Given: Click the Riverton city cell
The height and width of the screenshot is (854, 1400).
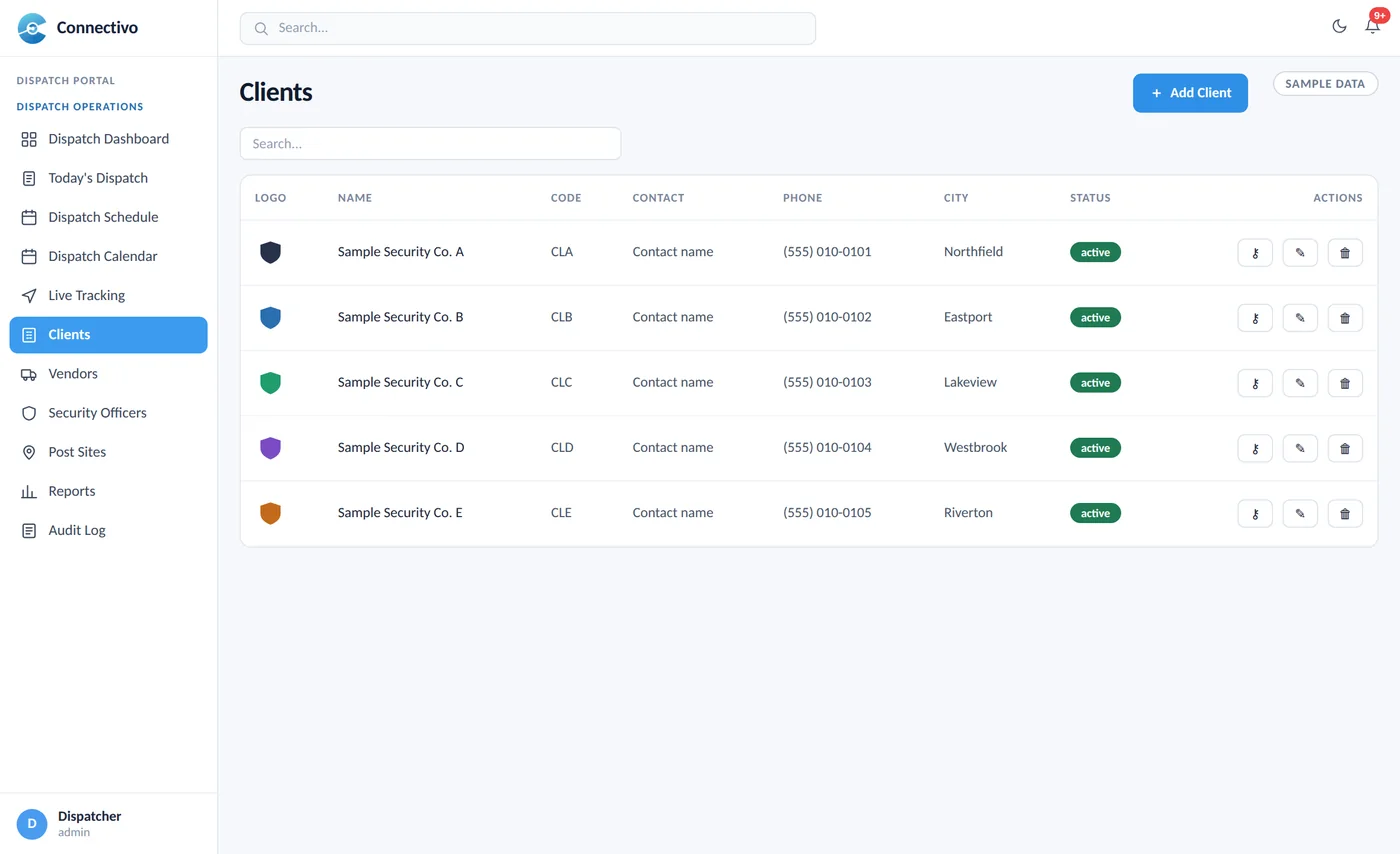Looking at the screenshot, I should click(x=968, y=512).
